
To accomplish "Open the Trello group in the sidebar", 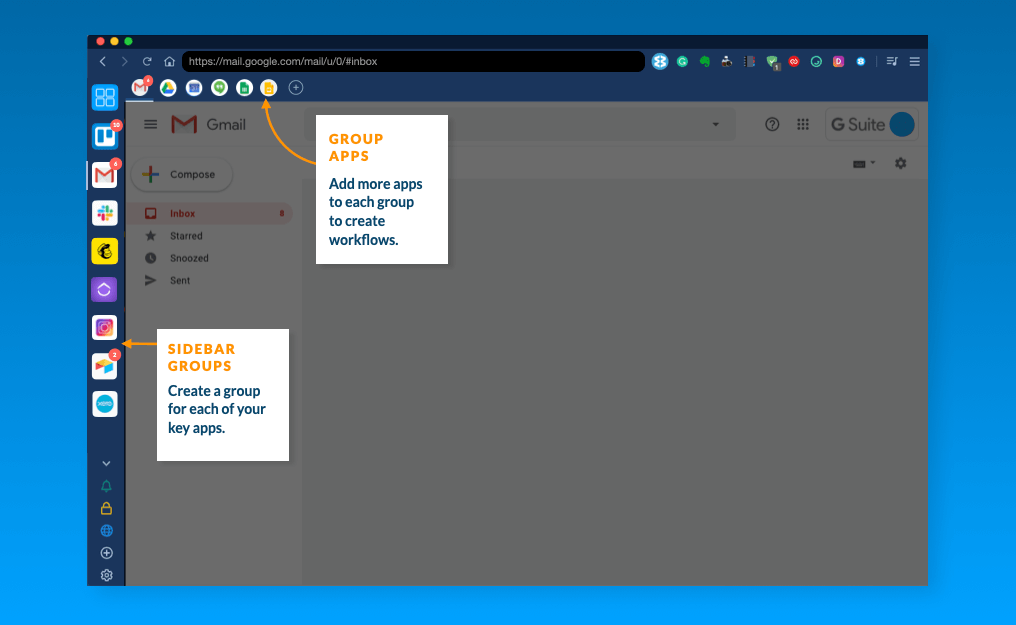I will [105, 136].
